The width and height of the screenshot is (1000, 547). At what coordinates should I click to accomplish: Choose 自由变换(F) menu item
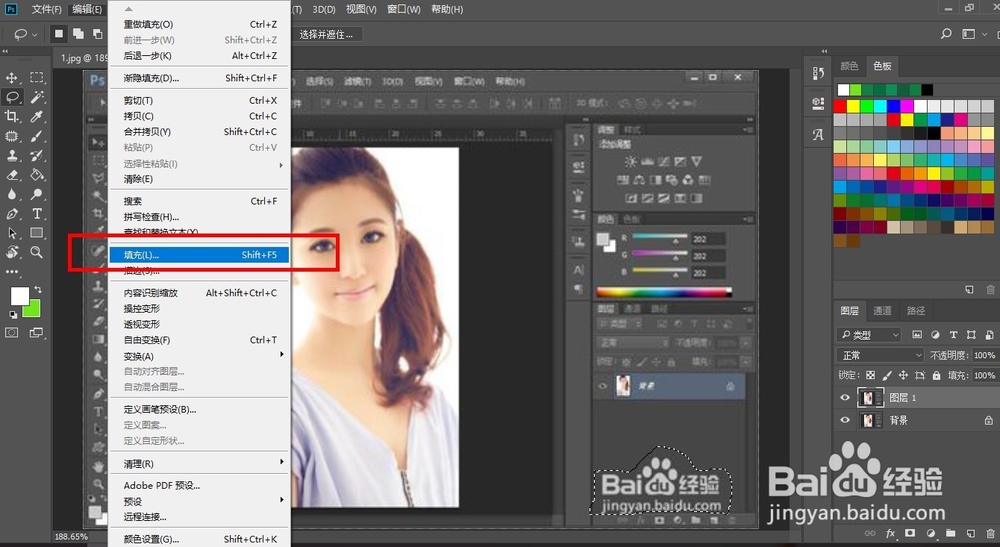200,340
